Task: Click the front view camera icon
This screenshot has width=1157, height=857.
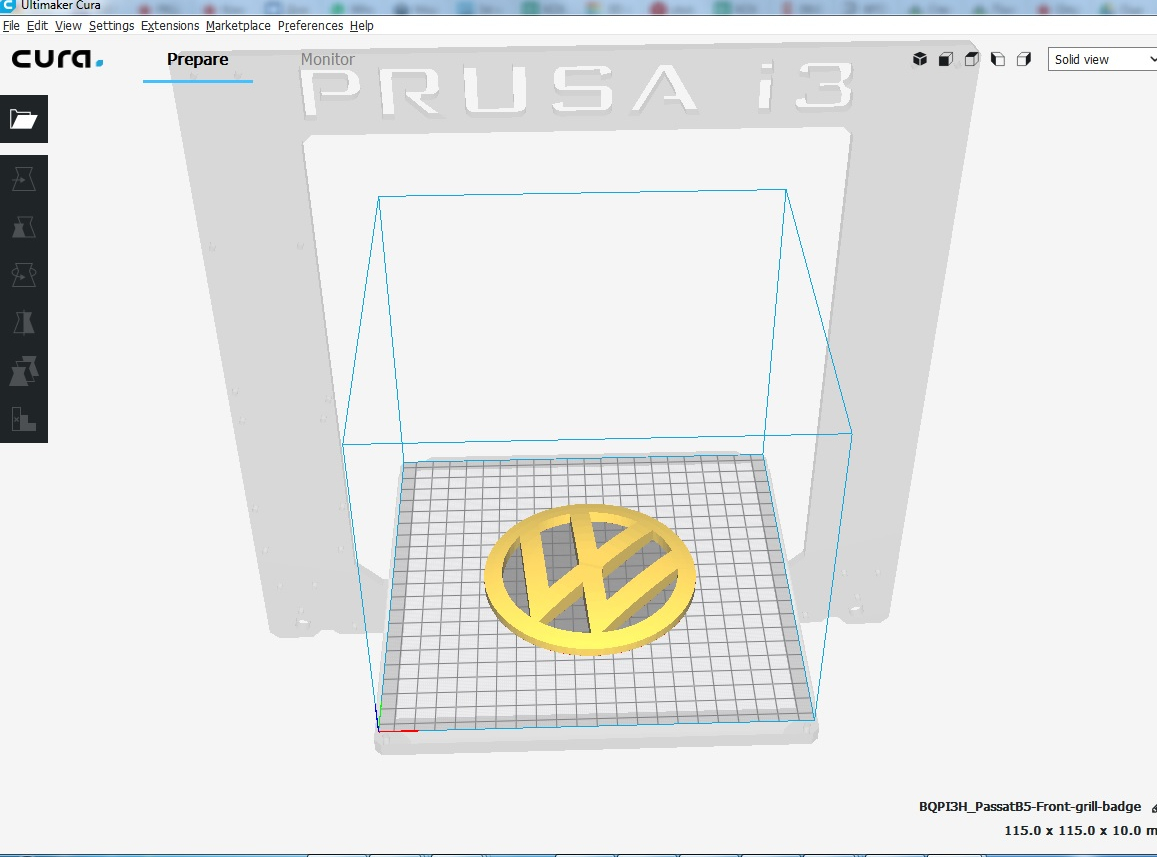Action: (945, 59)
